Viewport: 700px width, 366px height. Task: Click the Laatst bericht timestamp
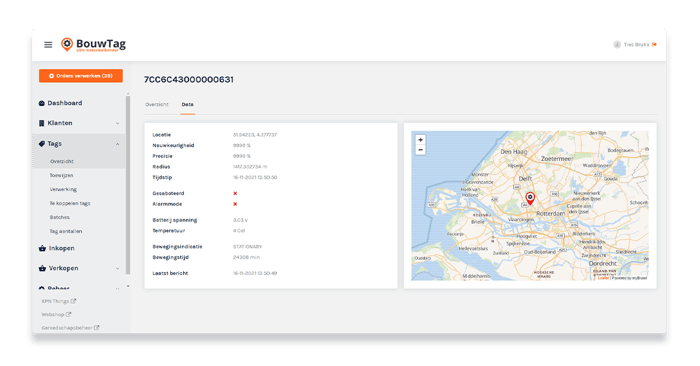255,273
